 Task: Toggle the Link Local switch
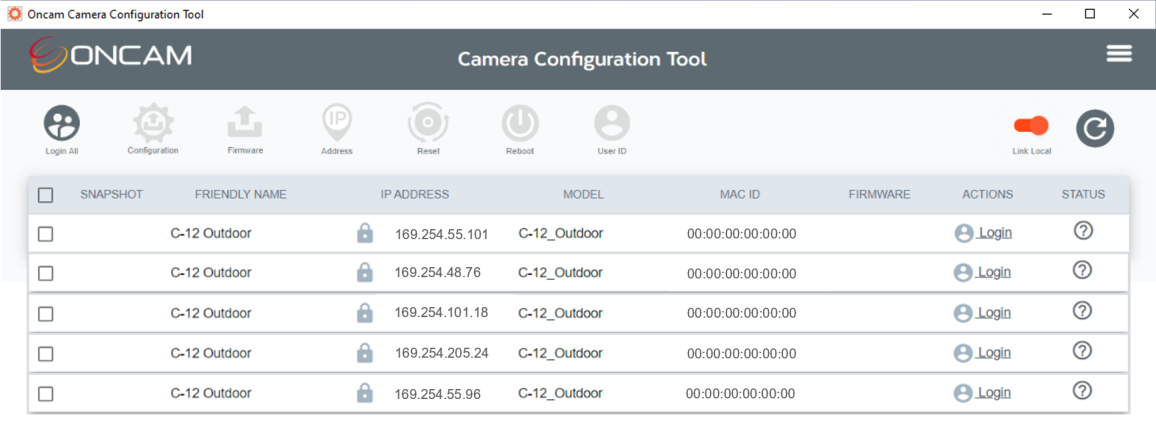(x=1031, y=126)
